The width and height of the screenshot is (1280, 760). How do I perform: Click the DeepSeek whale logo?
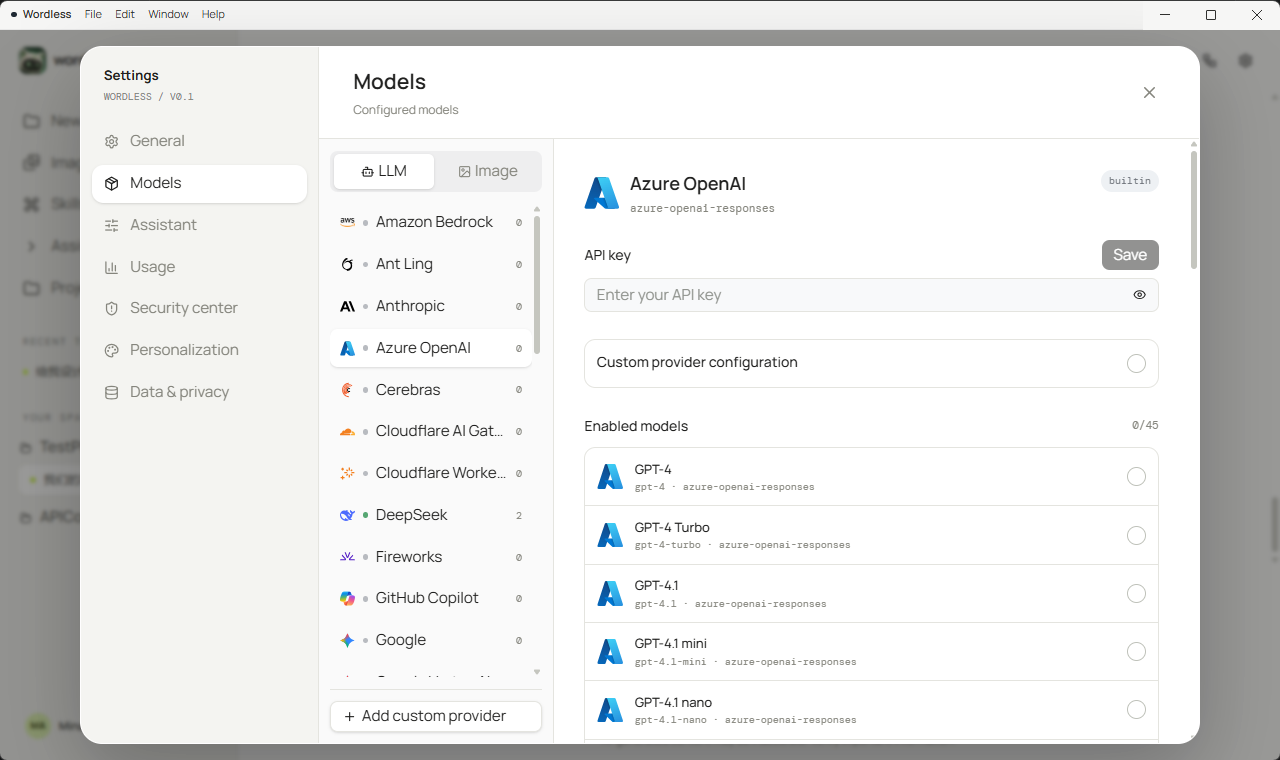click(347, 515)
